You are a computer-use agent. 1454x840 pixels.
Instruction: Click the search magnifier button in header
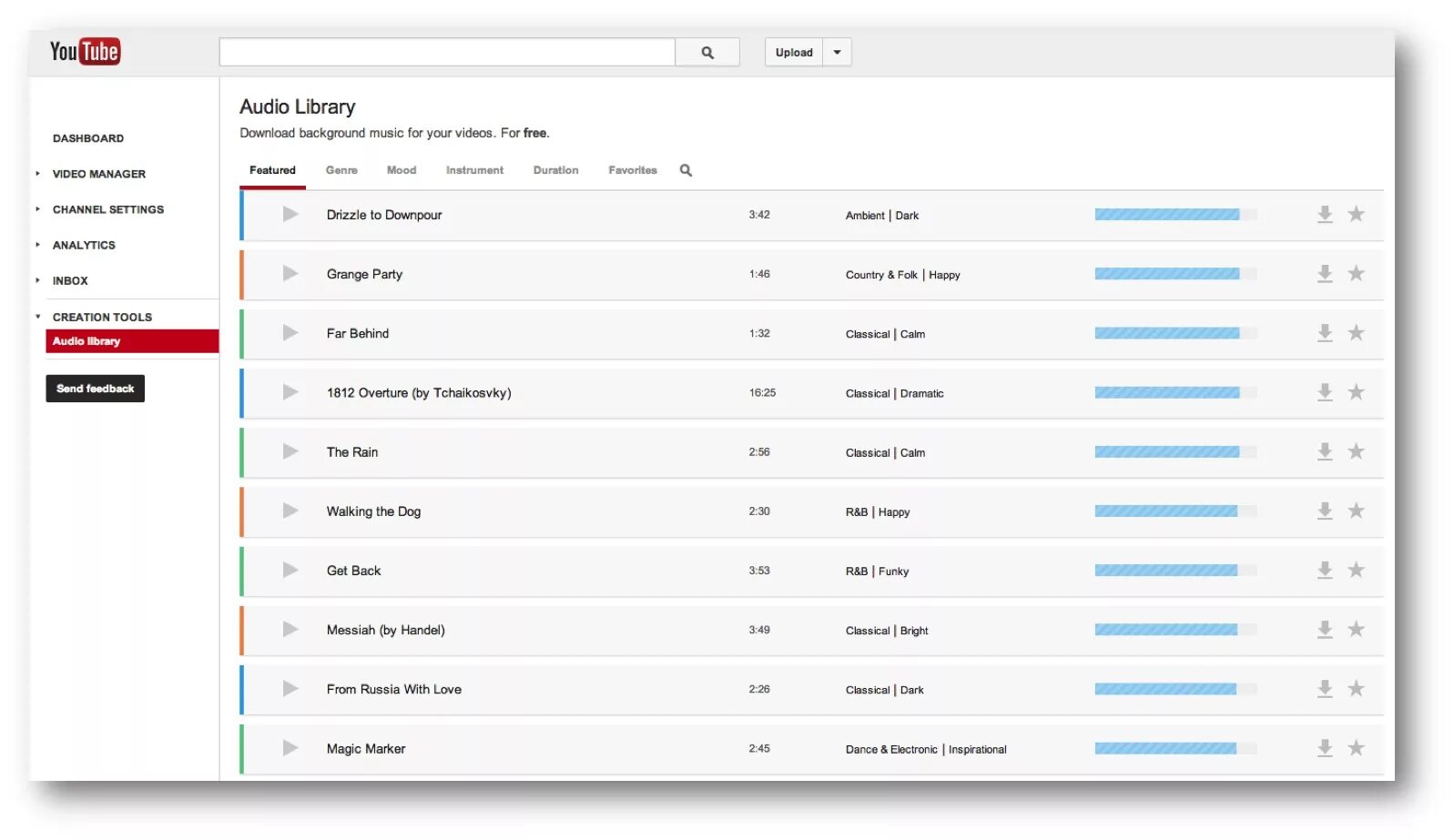click(707, 53)
